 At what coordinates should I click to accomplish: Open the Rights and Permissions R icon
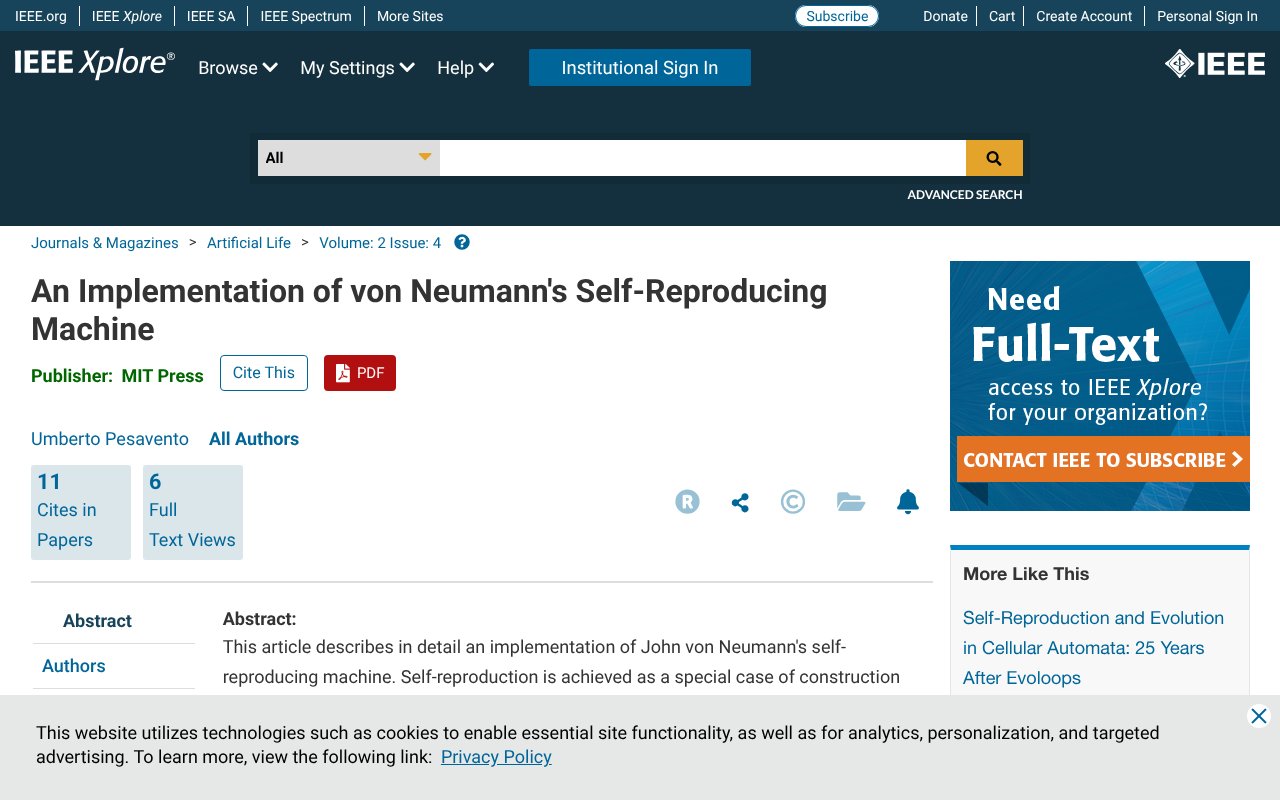pyautogui.click(x=687, y=502)
